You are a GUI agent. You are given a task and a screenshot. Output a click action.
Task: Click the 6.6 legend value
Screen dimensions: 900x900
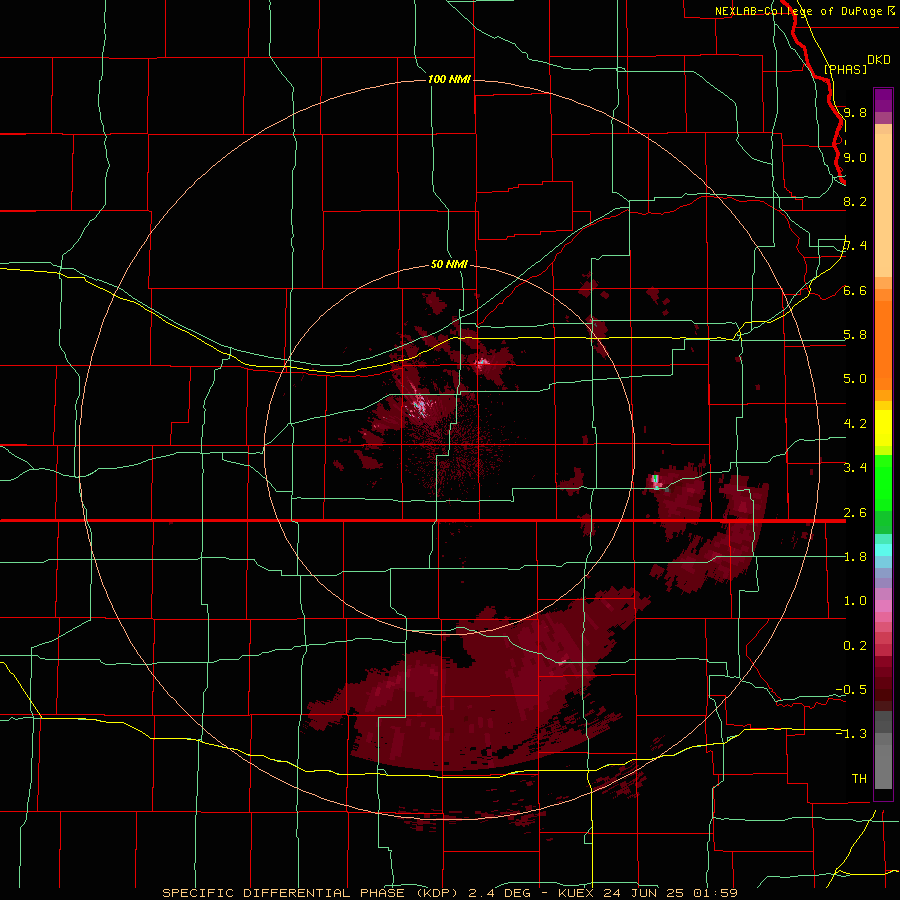(x=855, y=290)
